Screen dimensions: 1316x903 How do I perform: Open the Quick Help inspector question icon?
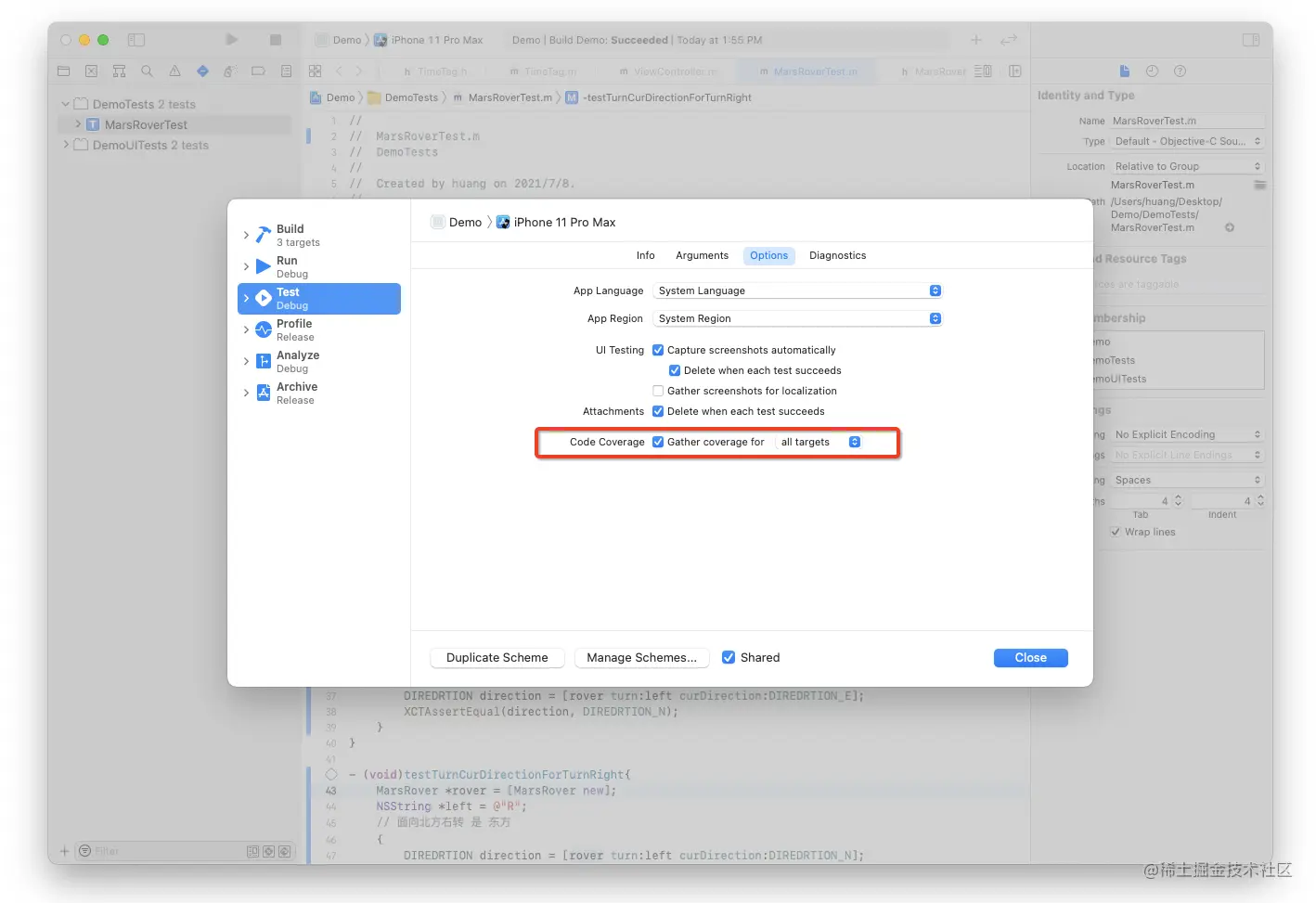(1180, 71)
